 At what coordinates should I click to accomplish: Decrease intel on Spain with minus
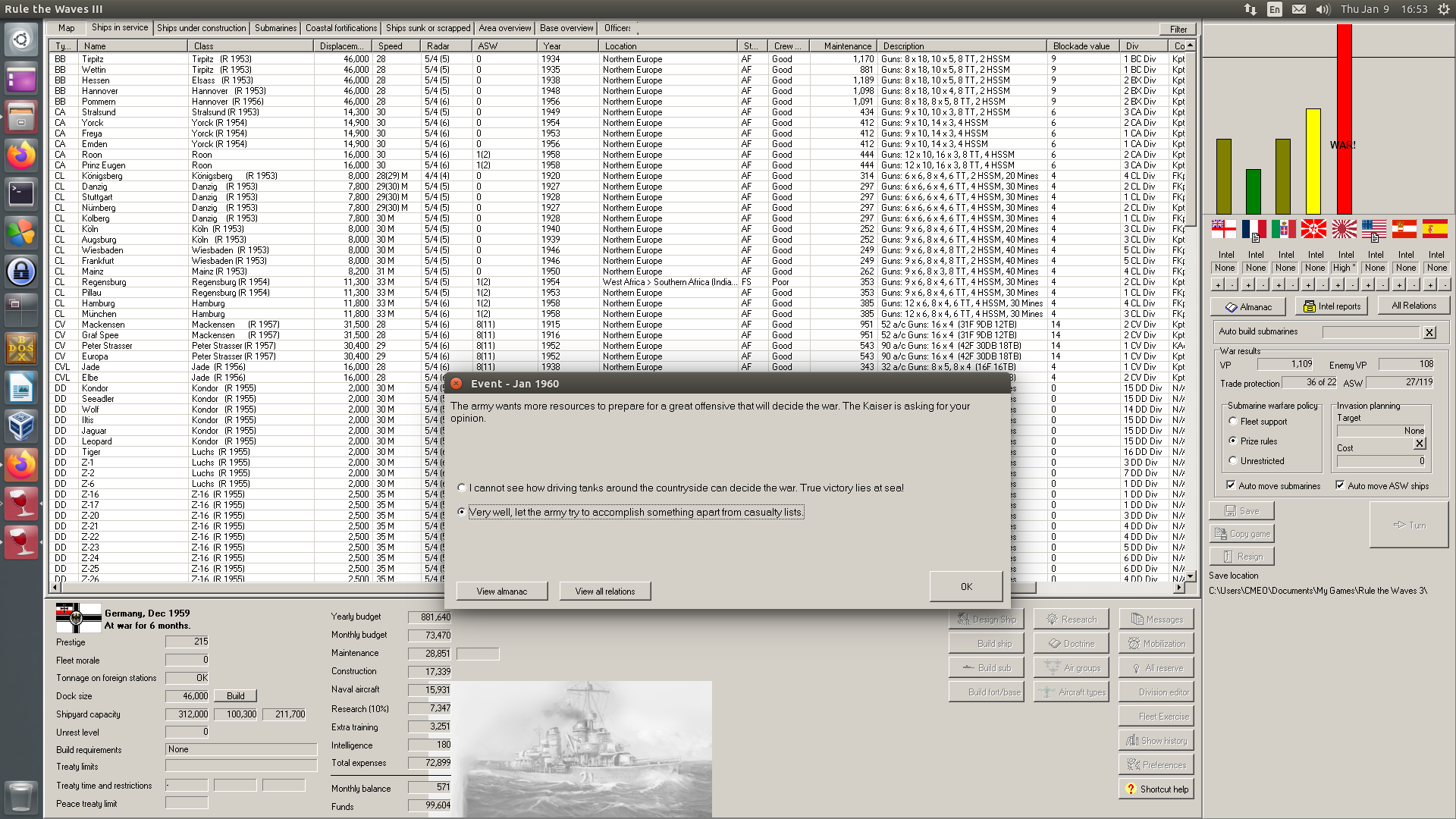click(x=1444, y=285)
